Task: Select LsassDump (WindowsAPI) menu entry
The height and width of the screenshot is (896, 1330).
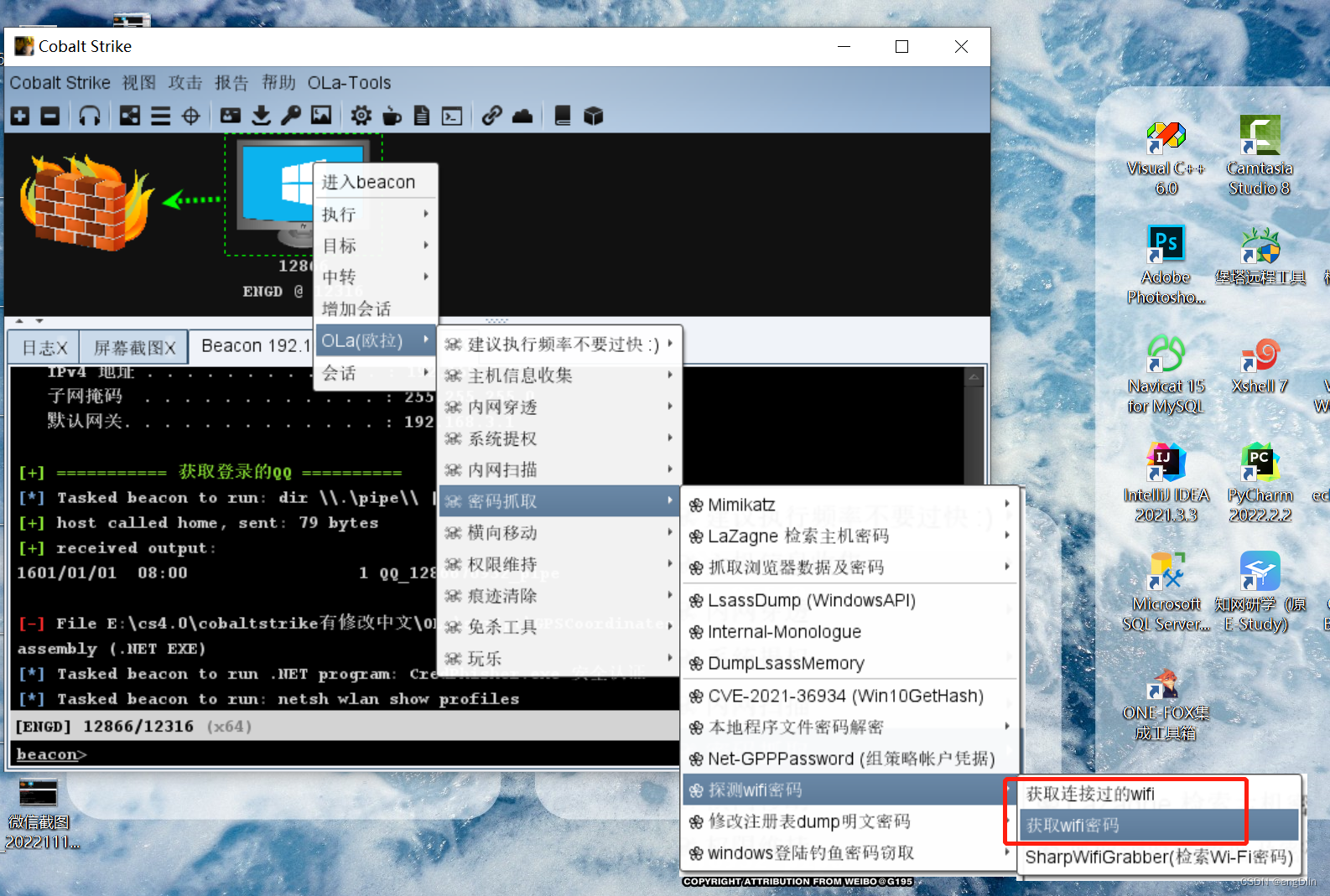Action: (849, 600)
